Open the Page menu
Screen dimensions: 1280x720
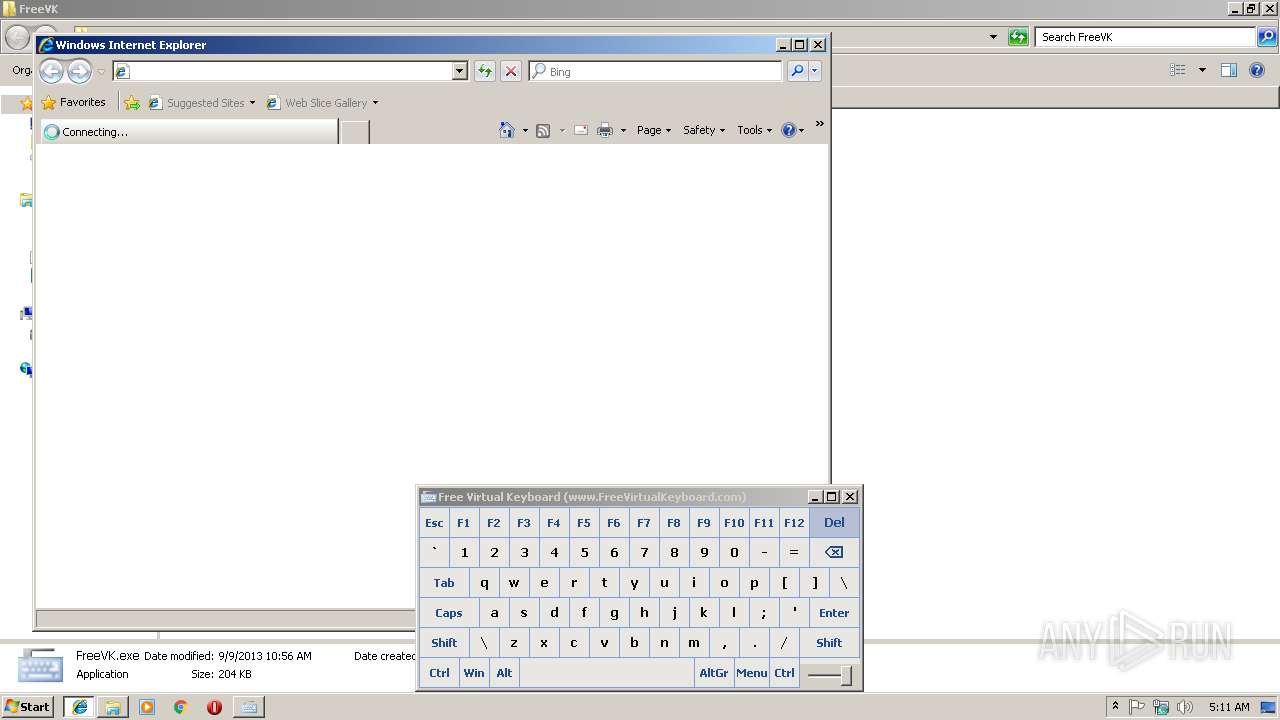coord(654,130)
